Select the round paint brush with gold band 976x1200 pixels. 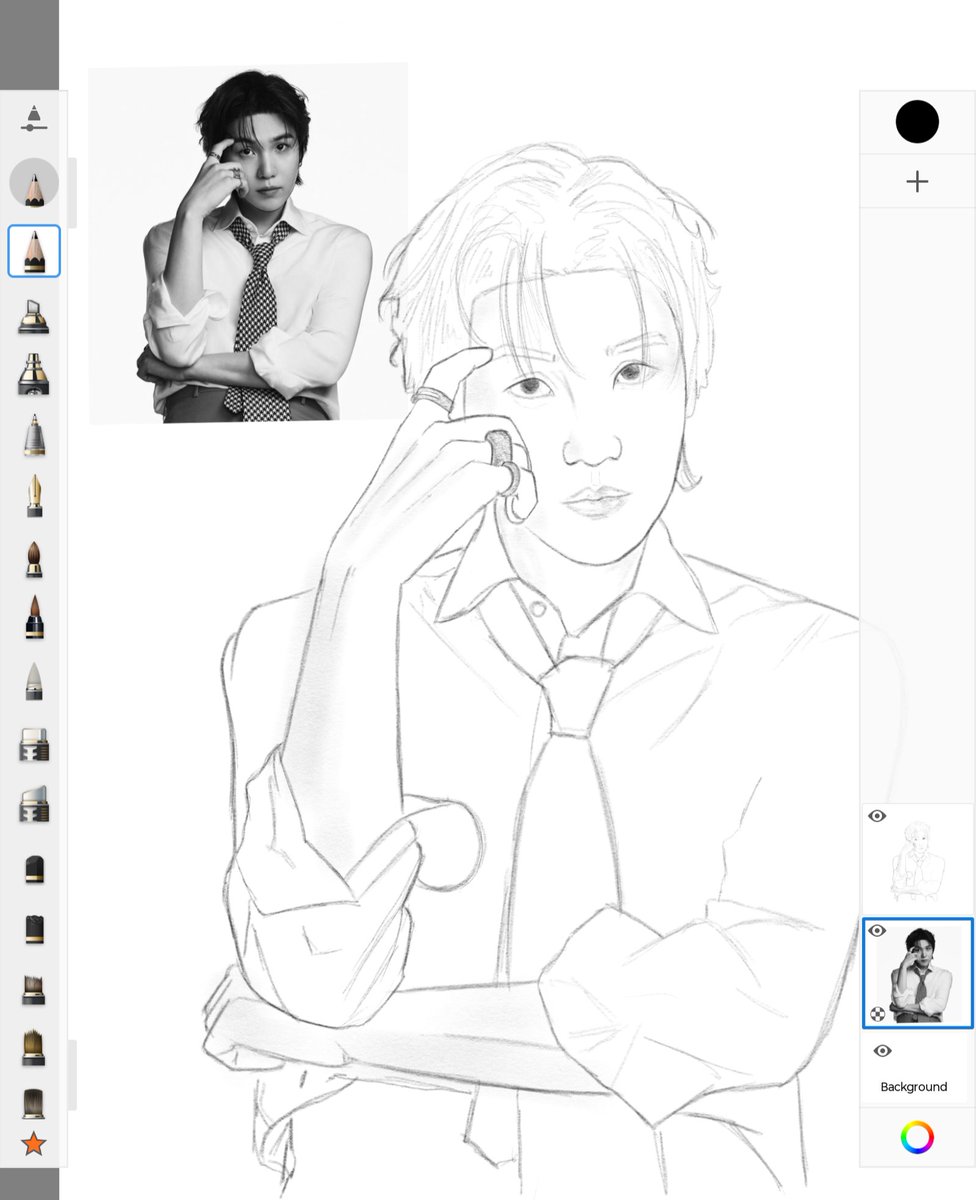pyautogui.click(x=34, y=558)
